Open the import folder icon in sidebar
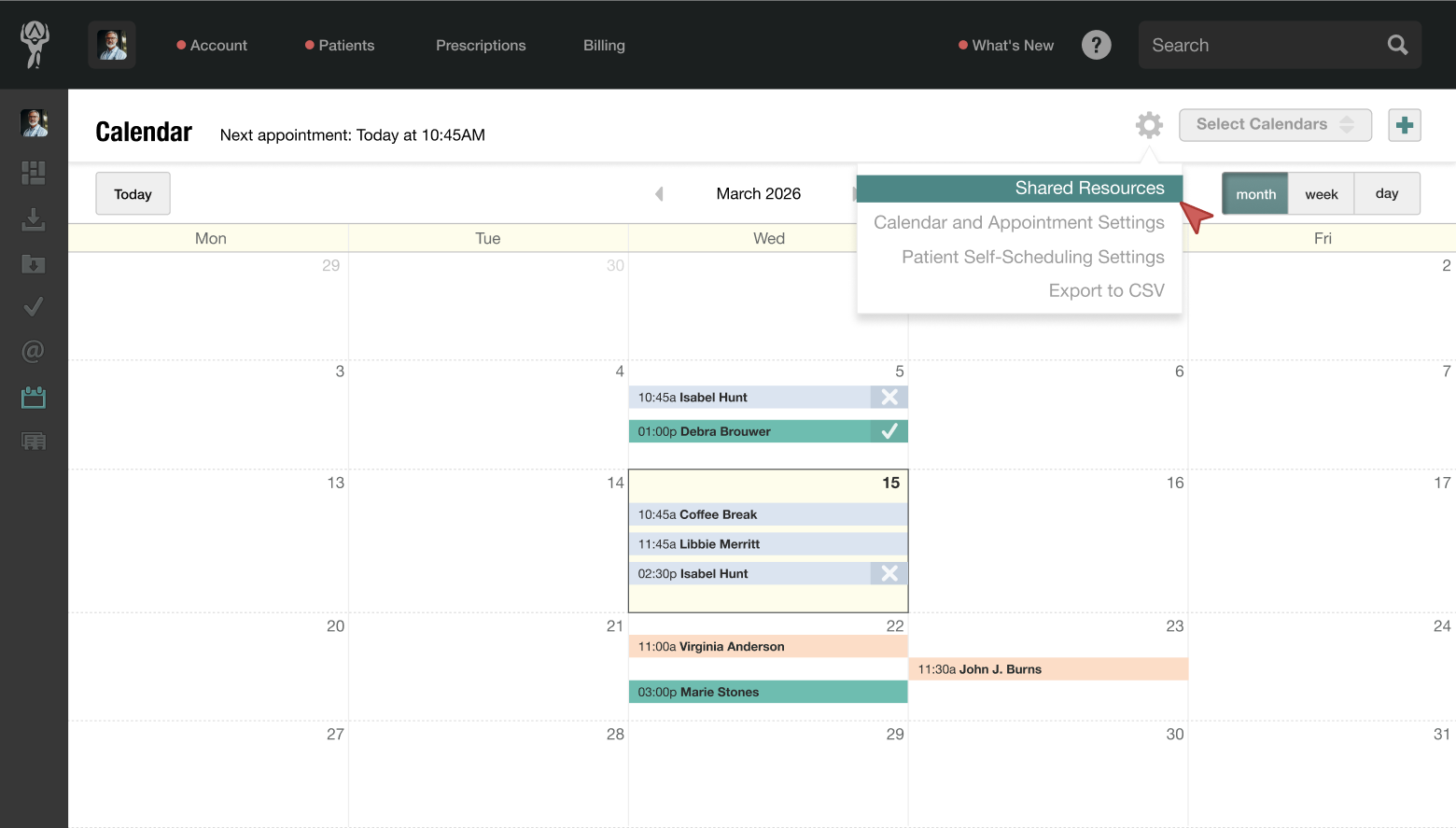The image size is (1456, 828). tap(34, 264)
